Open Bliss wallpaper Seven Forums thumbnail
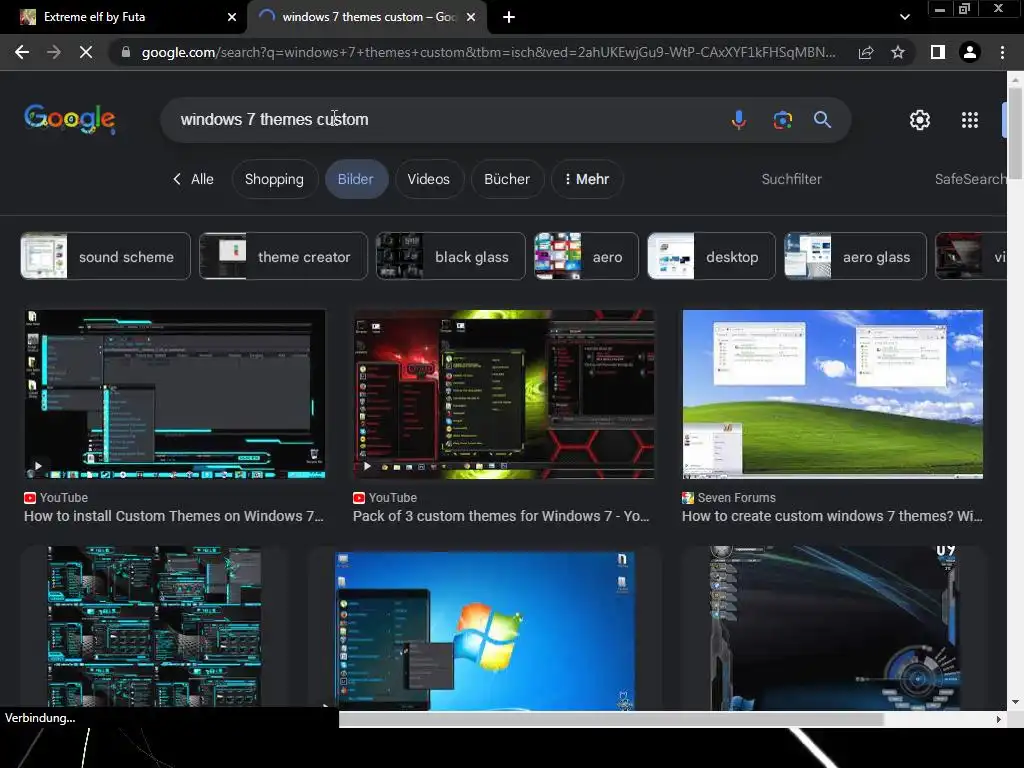 tap(833, 394)
